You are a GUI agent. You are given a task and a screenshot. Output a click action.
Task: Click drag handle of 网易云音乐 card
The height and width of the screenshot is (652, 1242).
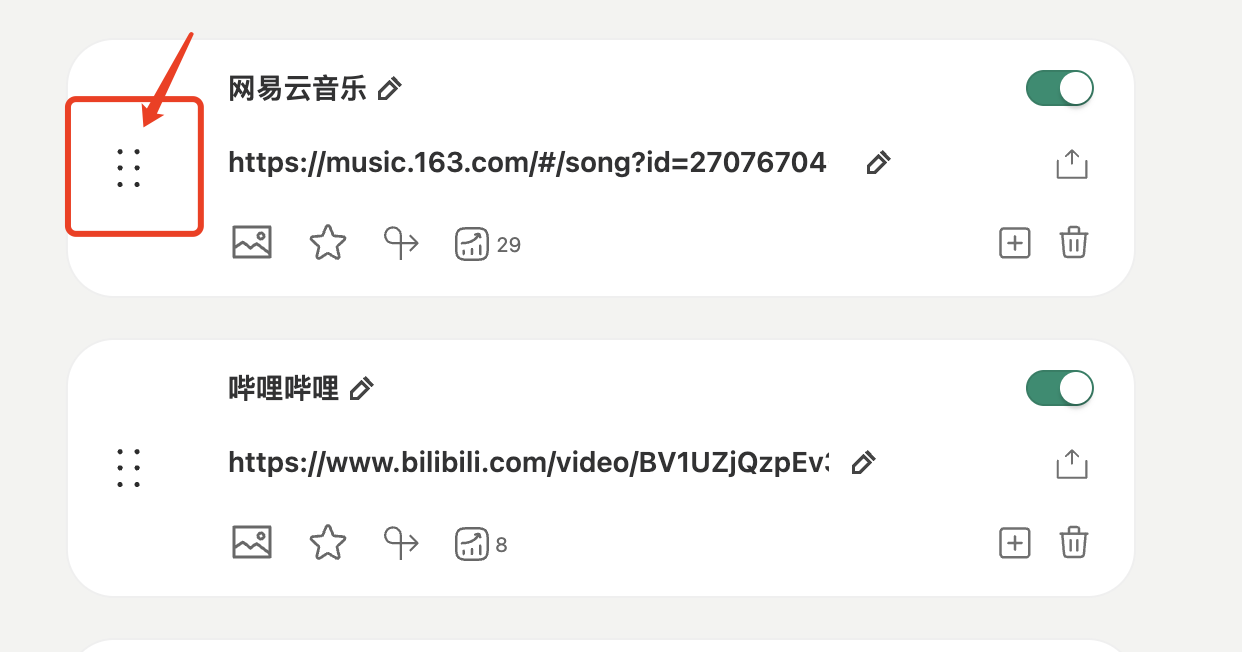[x=128, y=168]
